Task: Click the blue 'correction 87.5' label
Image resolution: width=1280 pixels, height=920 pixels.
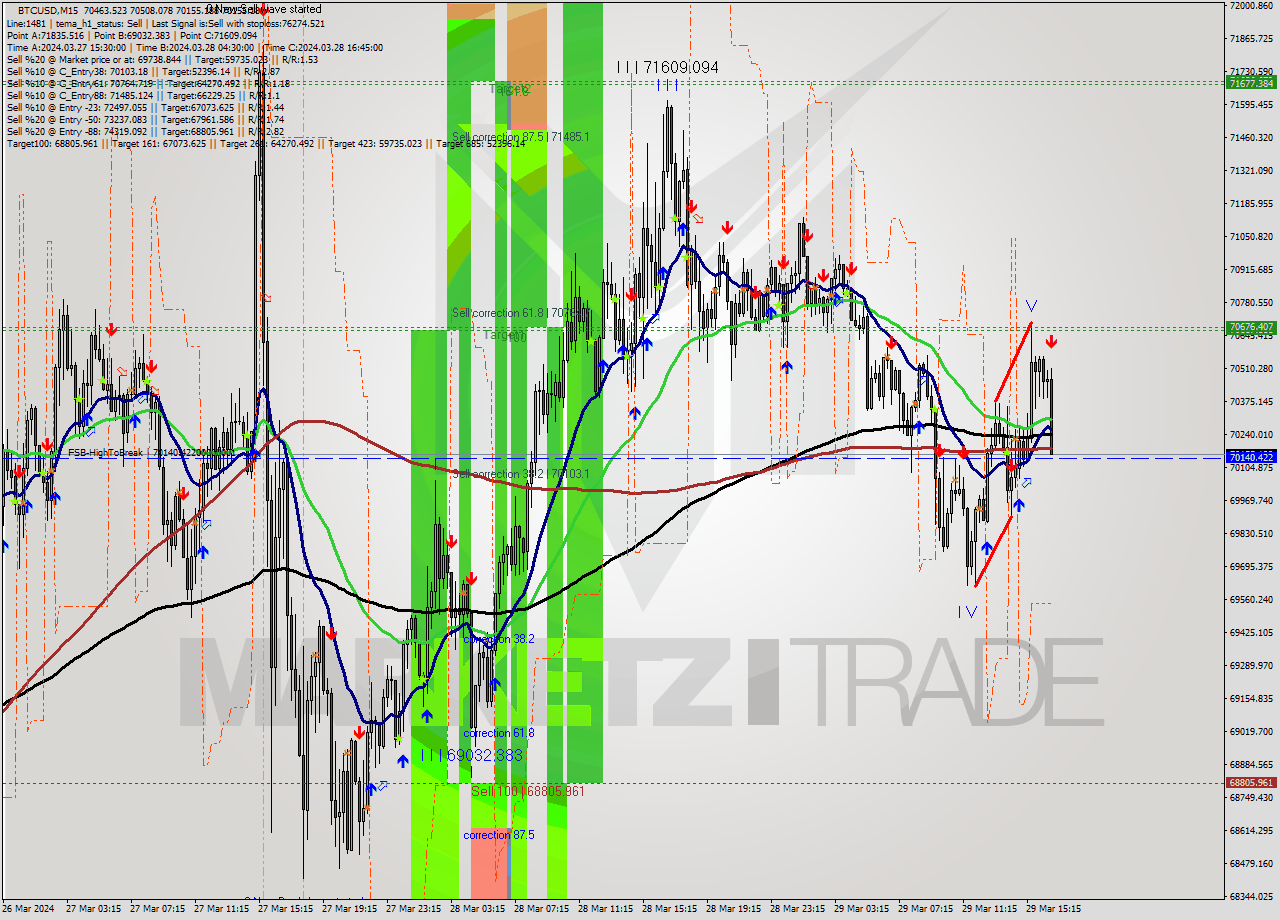Action: pos(499,835)
